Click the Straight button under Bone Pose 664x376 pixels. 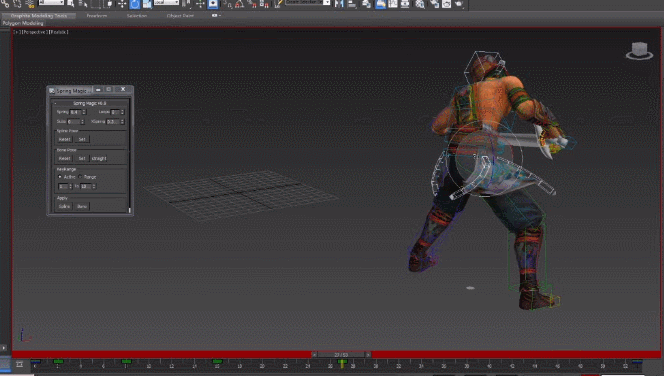[x=99, y=158]
